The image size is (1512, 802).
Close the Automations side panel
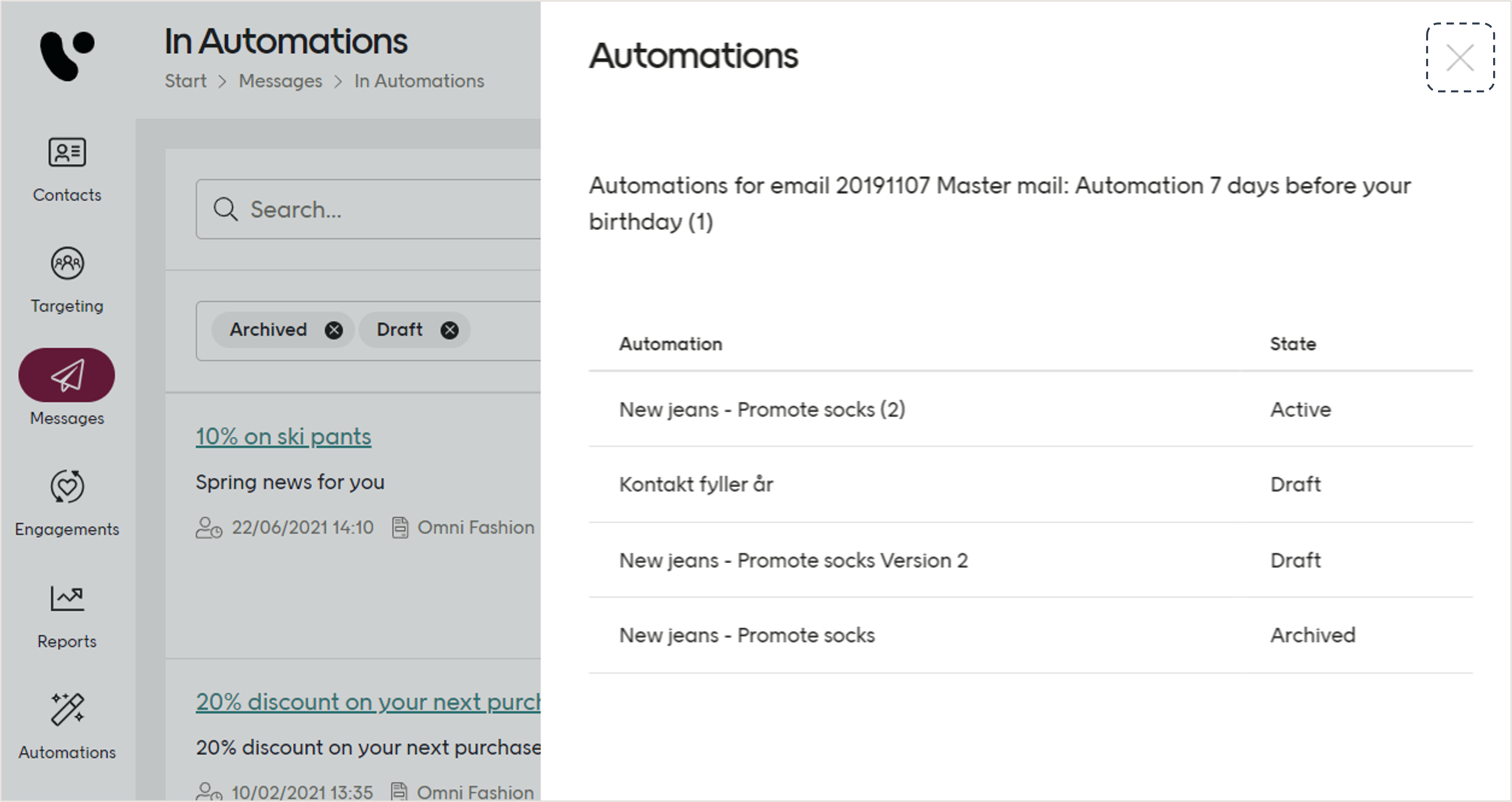pos(1460,57)
